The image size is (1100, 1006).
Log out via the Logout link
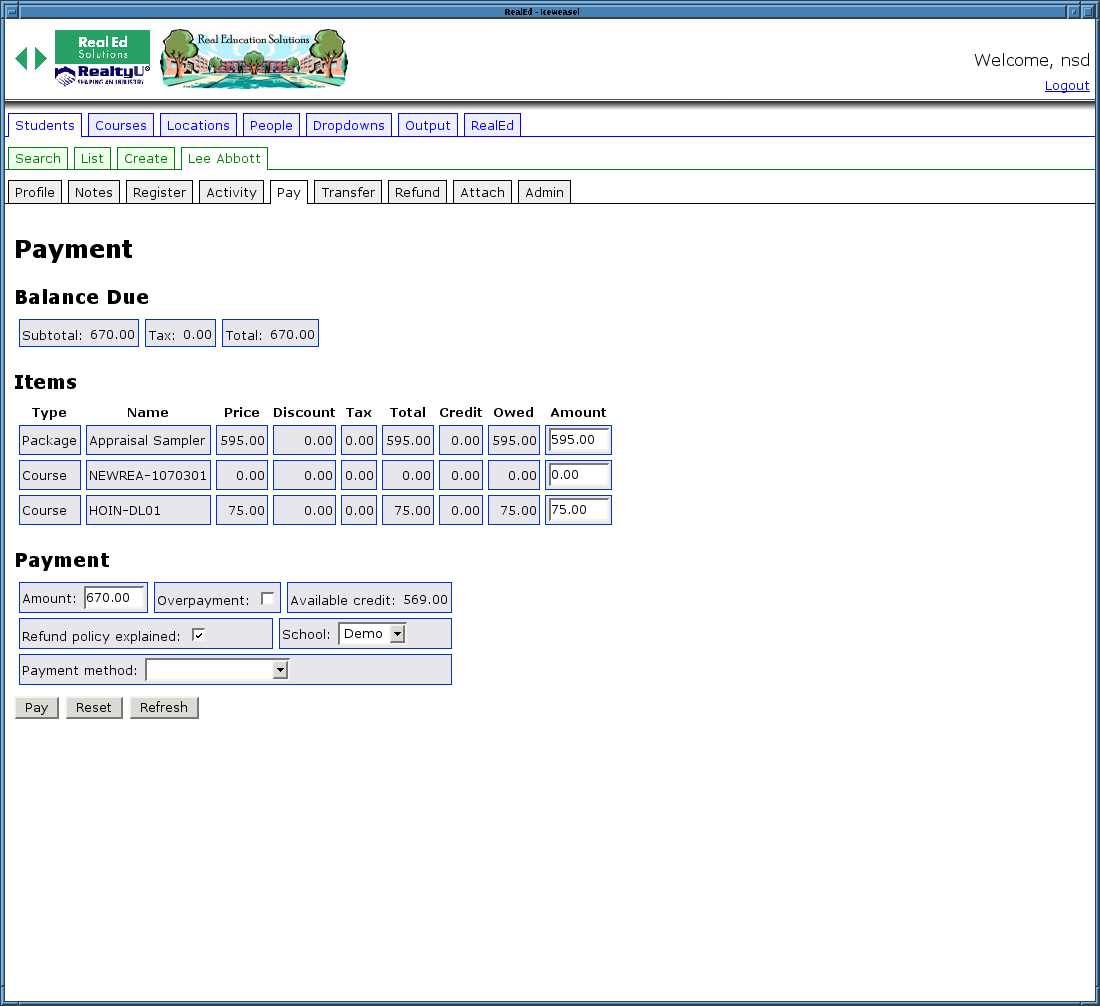click(1067, 86)
